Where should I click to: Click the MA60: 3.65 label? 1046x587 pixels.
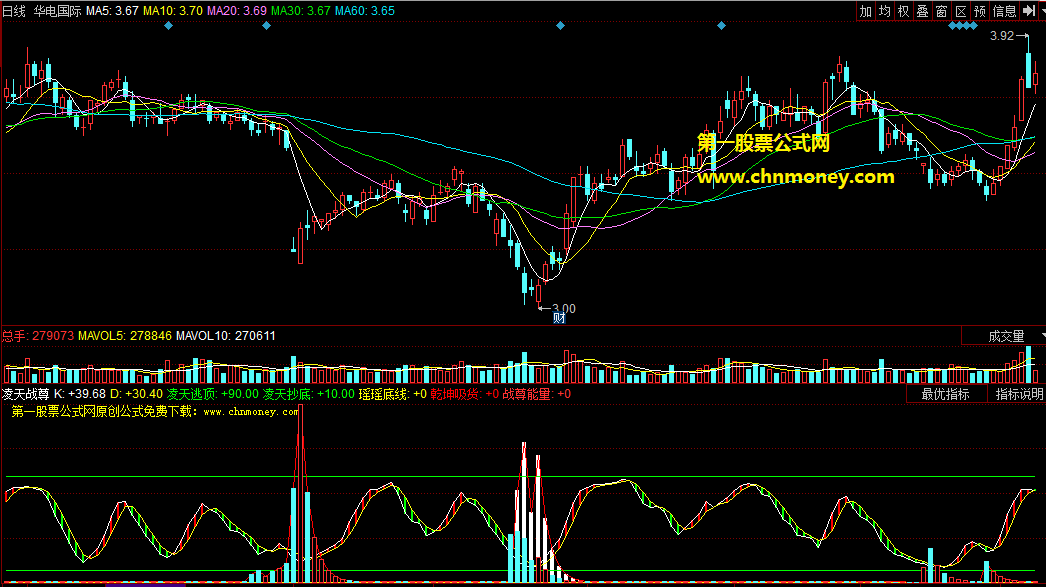[x=365, y=11]
